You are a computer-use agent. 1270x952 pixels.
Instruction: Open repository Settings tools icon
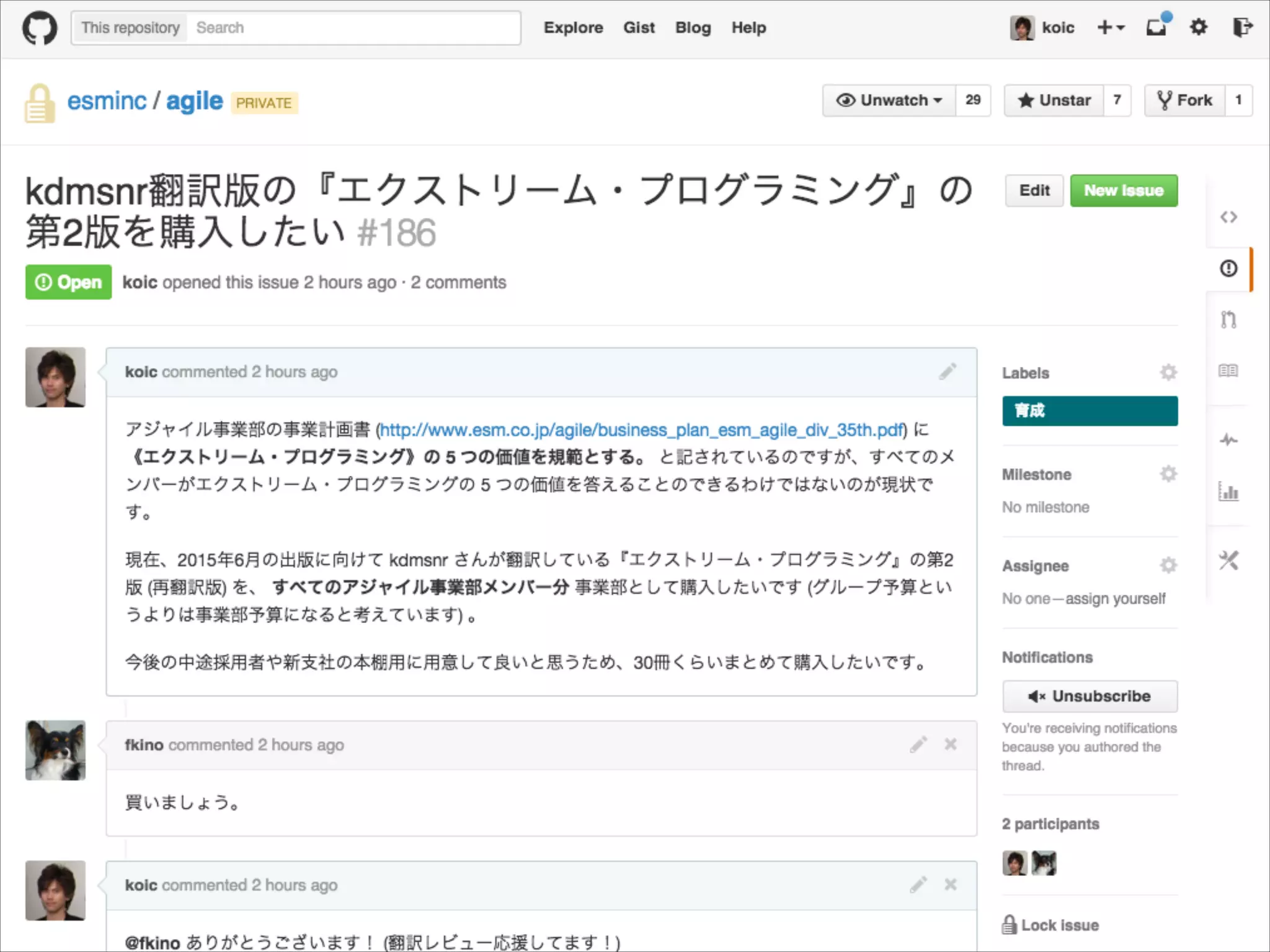coord(1228,561)
